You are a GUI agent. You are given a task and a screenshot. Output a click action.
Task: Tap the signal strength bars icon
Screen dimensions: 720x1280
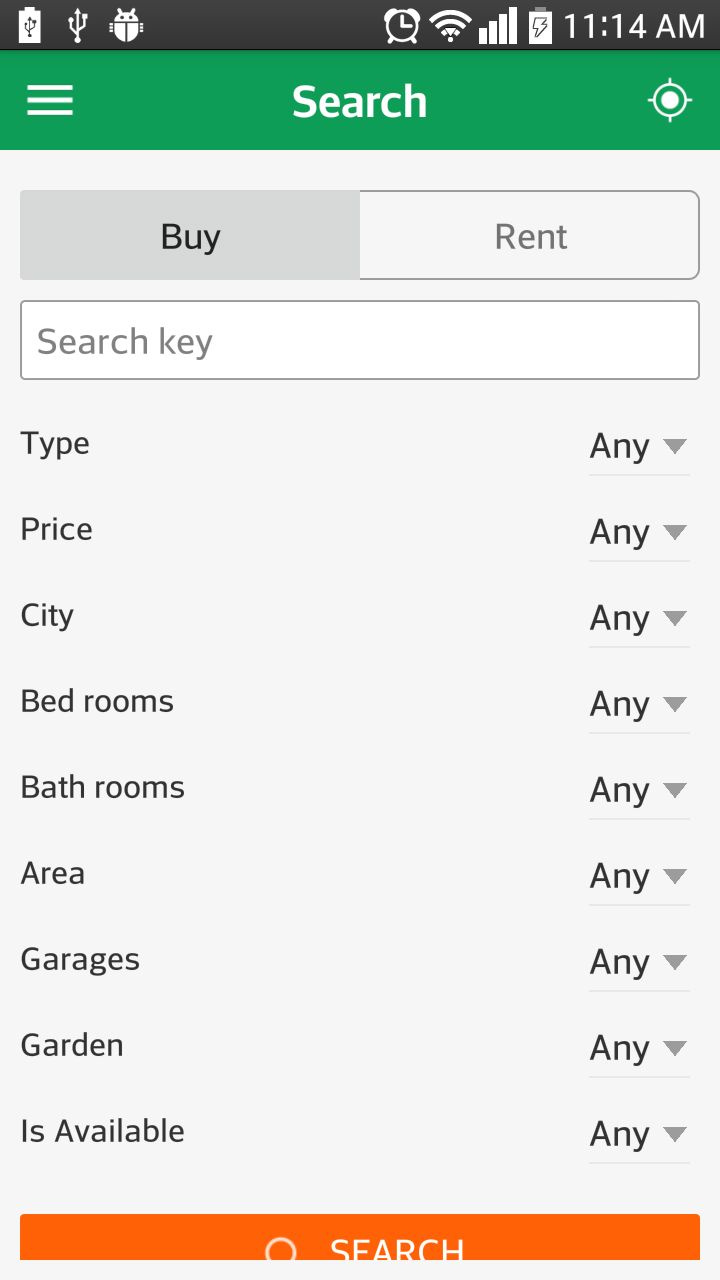(x=497, y=25)
